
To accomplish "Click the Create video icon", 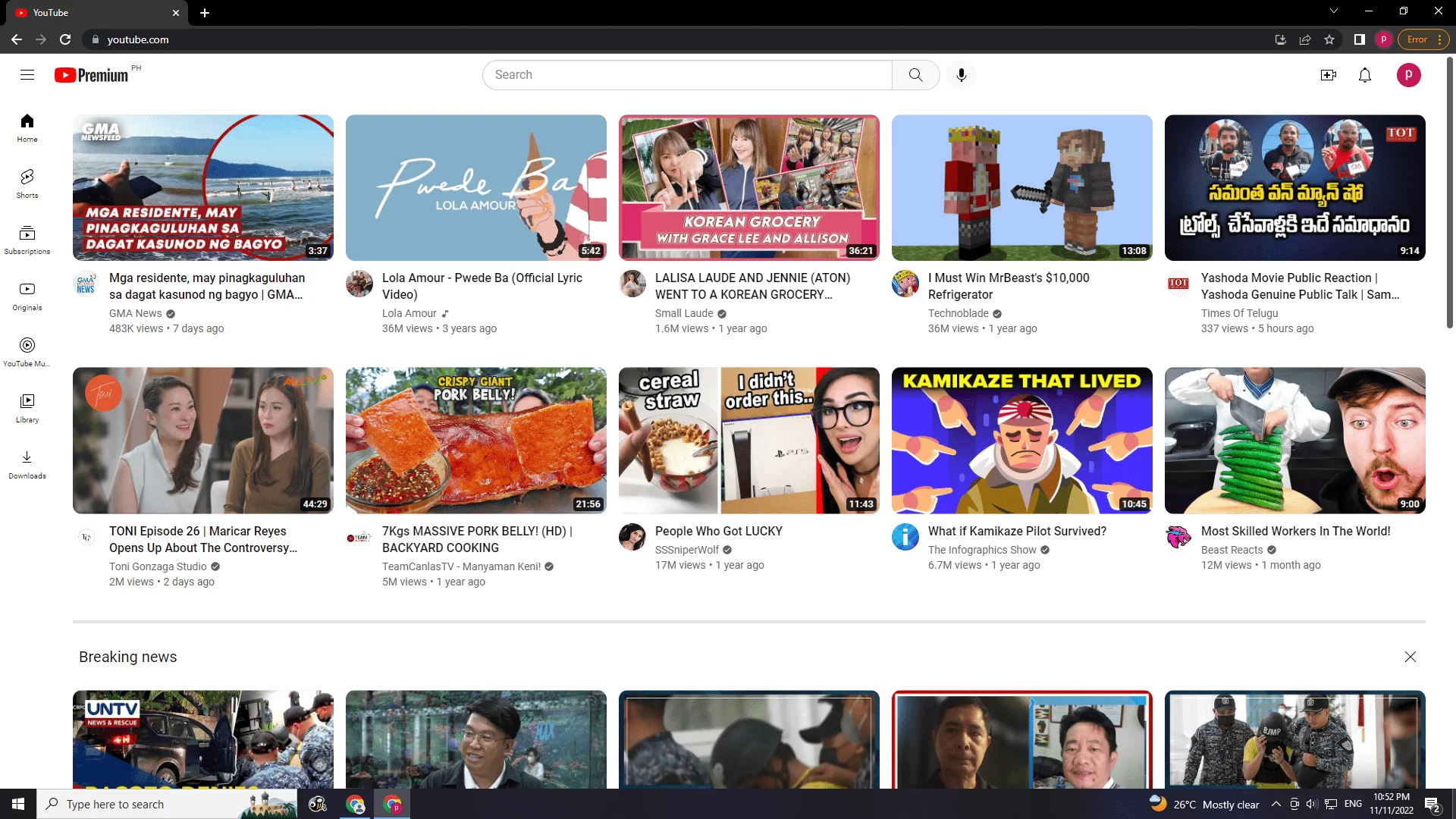I will (x=1328, y=75).
